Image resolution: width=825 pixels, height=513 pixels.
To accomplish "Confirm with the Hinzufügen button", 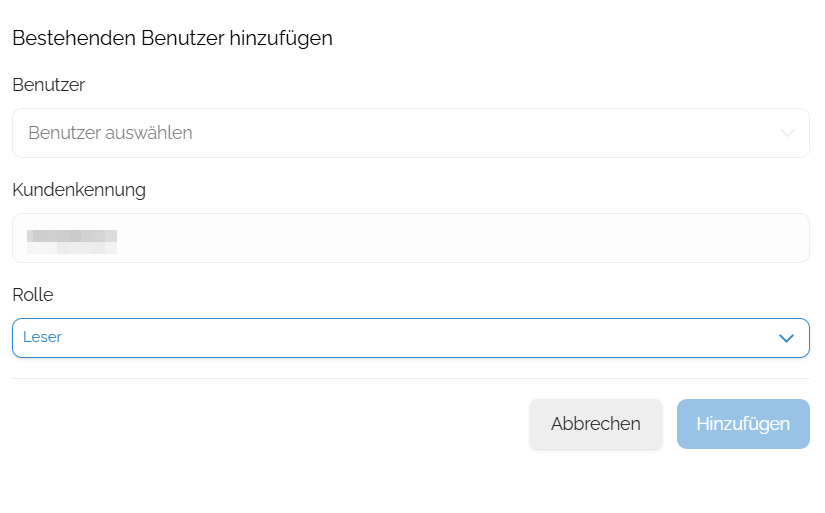I will pos(743,424).
